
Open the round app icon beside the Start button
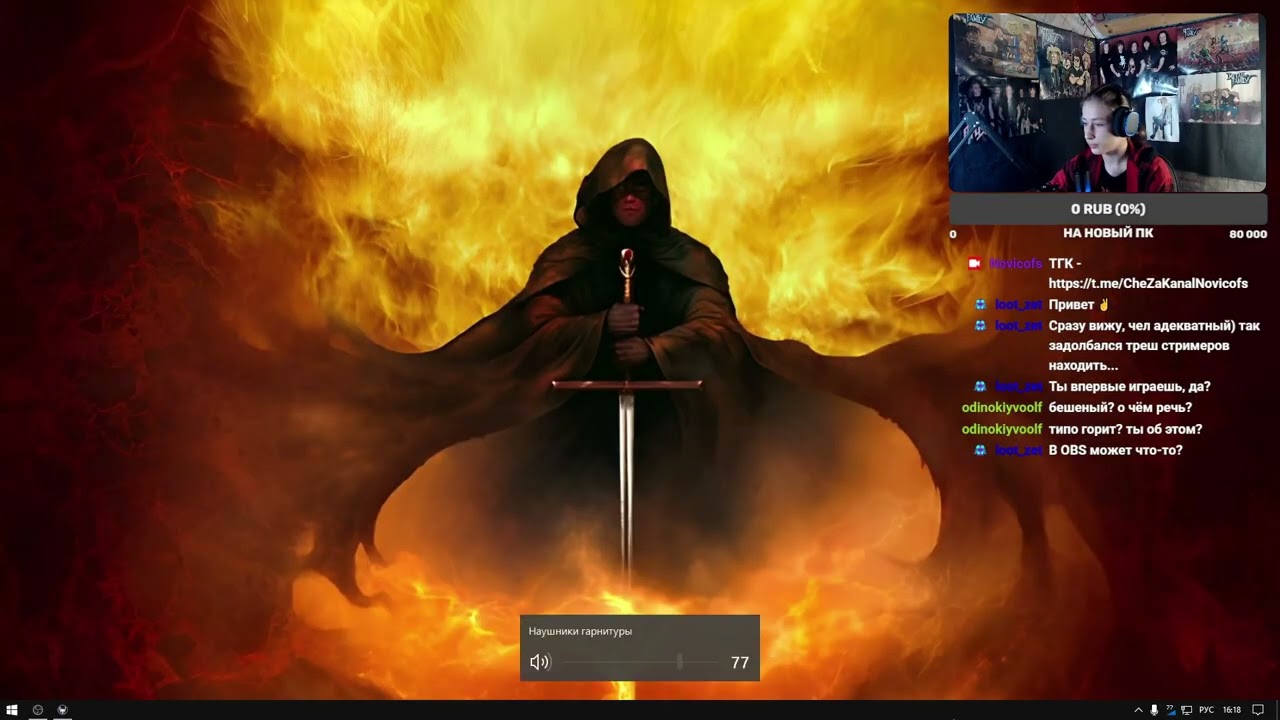(38, 710)
